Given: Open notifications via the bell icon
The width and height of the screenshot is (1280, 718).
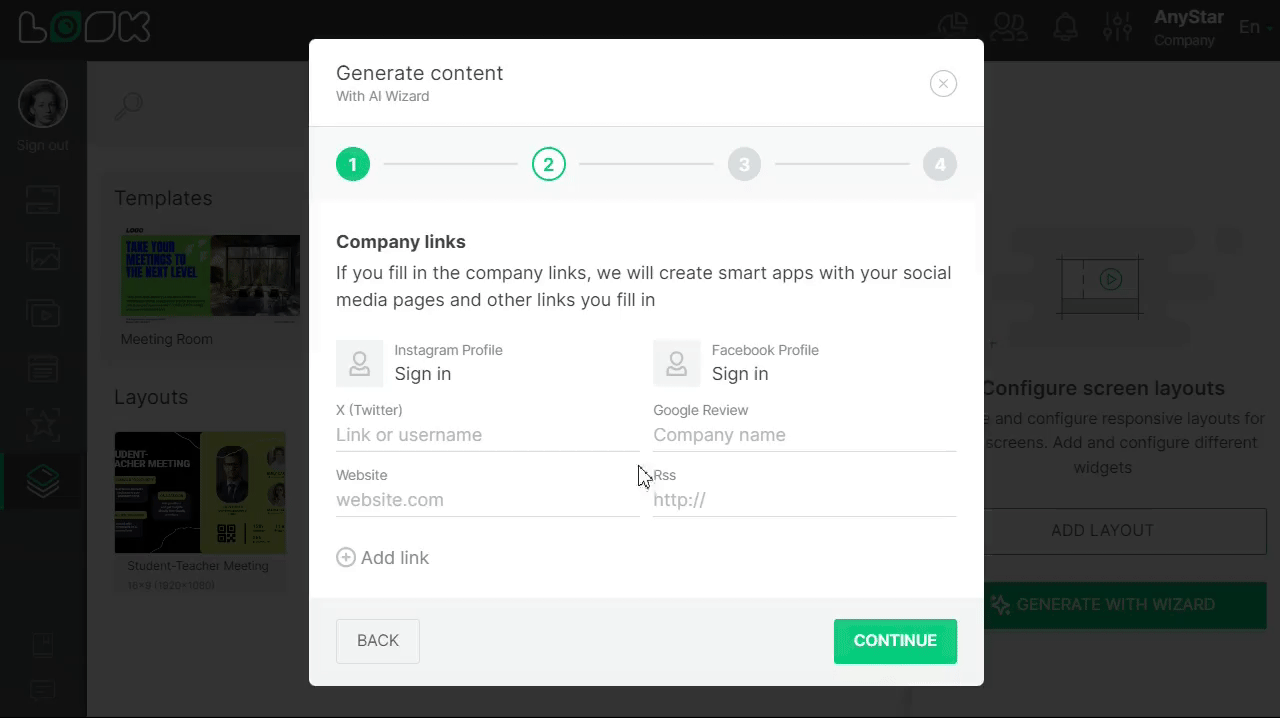Looking at the screenshot, I should coord(1065,26).
